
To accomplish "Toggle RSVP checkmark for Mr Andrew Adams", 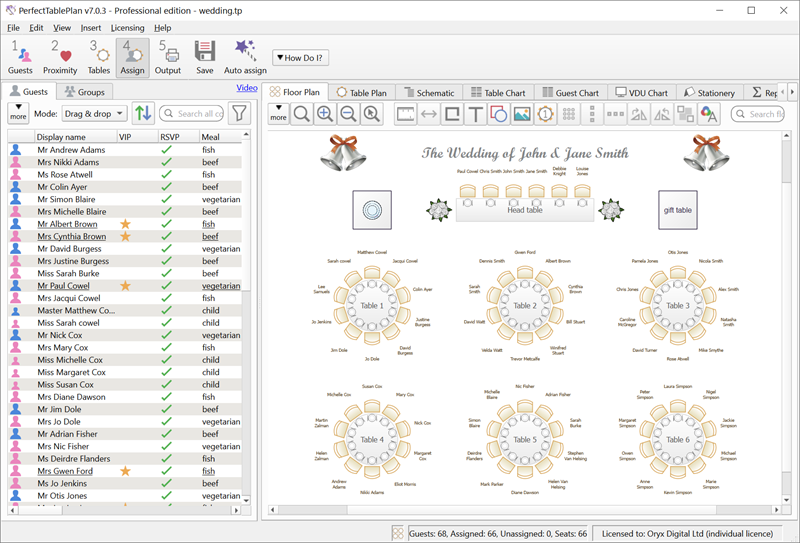I will click(x=167, y=150).
